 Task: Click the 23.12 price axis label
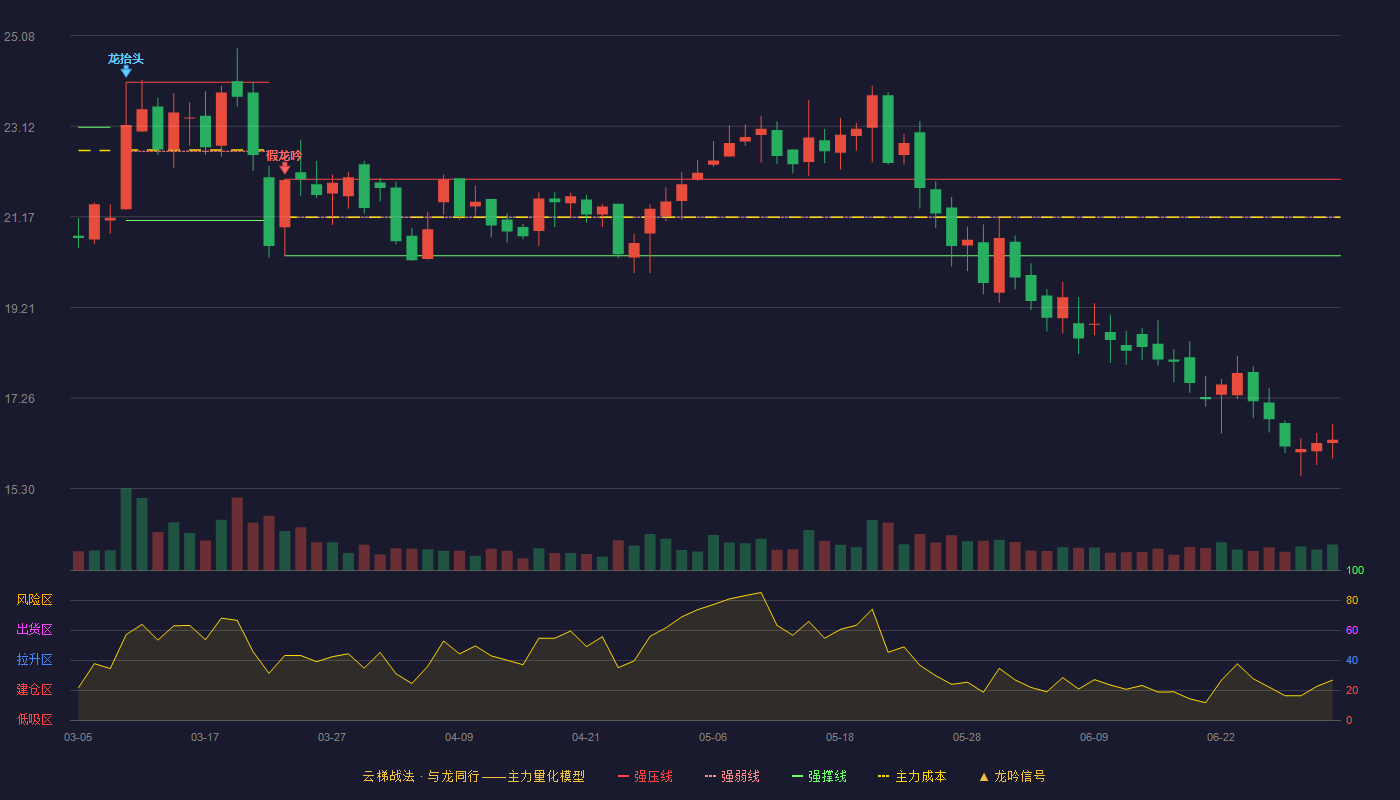click(x=19, y=128)
